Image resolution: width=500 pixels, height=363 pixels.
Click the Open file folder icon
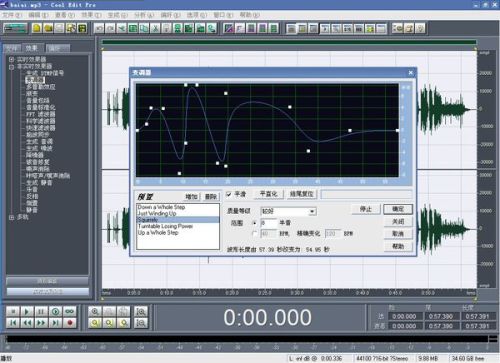[x=48, y=28]
